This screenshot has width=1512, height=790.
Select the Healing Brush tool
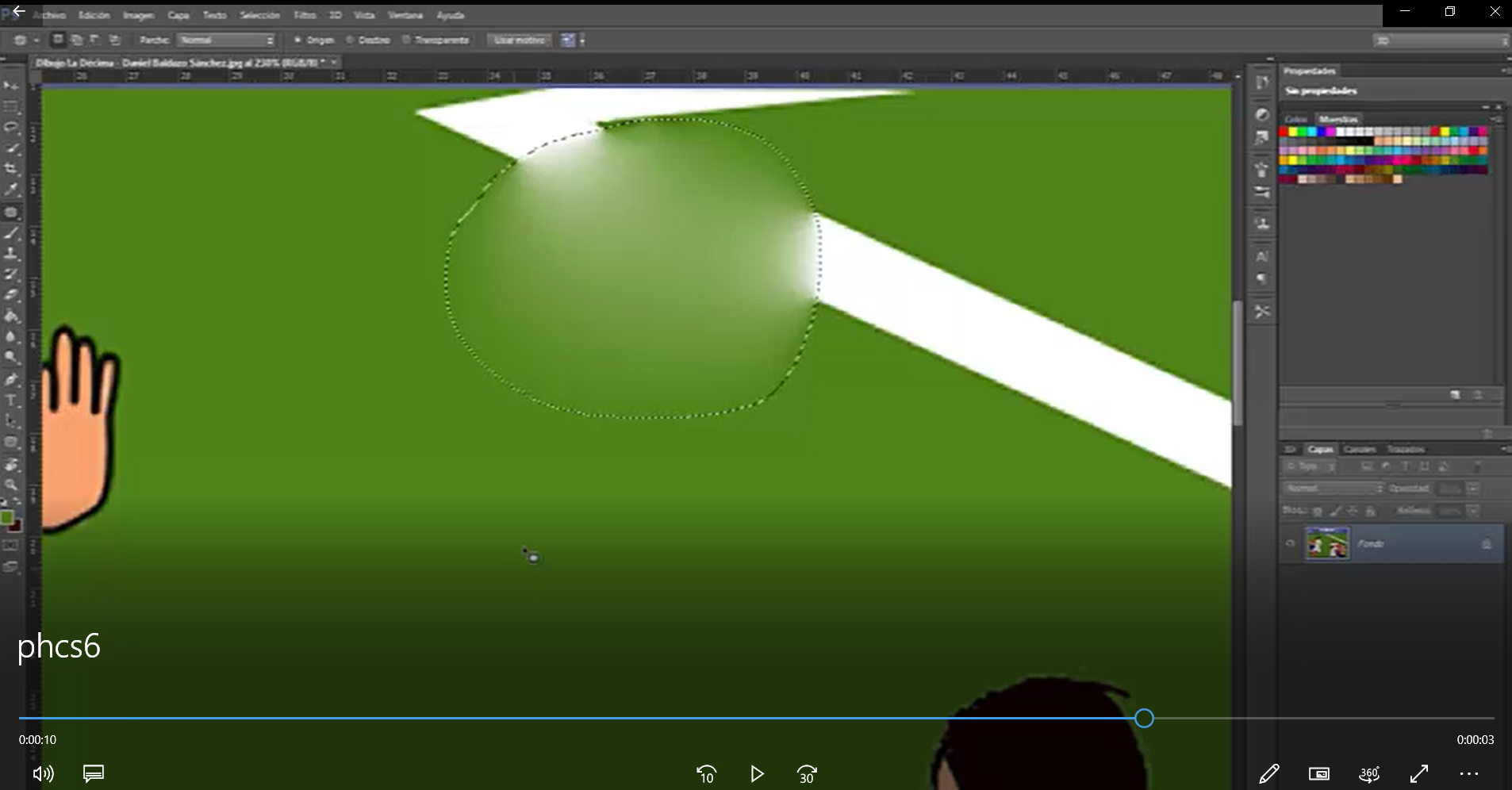[12, 212]
